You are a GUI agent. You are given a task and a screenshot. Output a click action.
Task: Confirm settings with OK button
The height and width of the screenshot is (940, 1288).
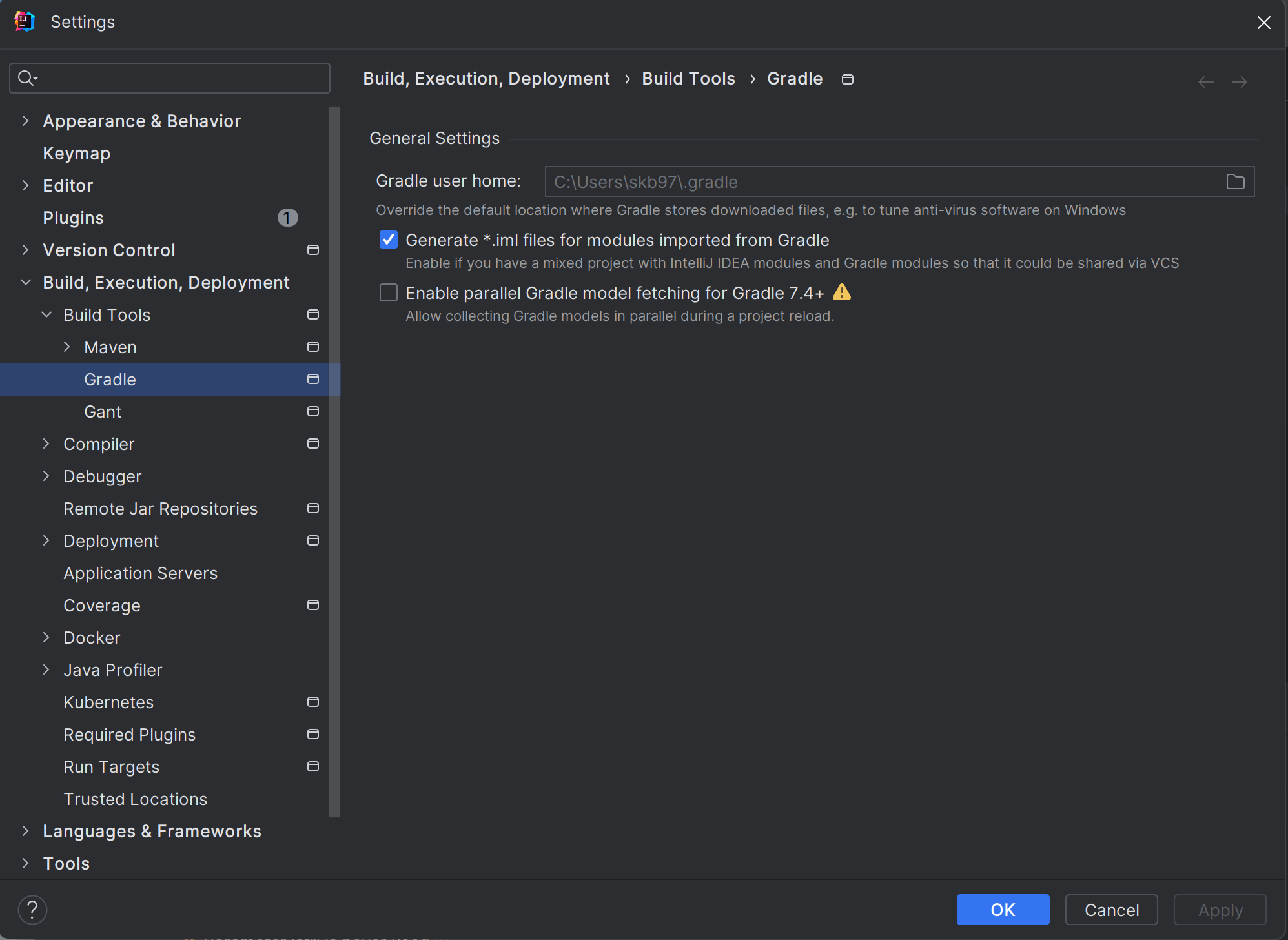(1003, 910)
